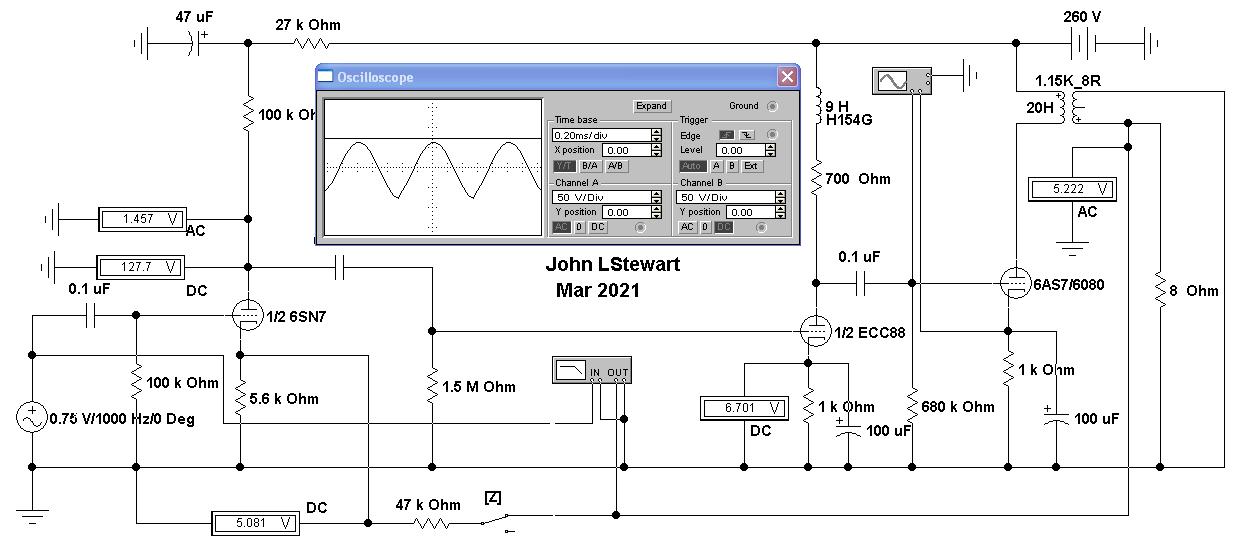Screen dimensions: 1240x544
Task: Select the Bode plotter IN OUT instrument
Action: (x=593, y=369)
